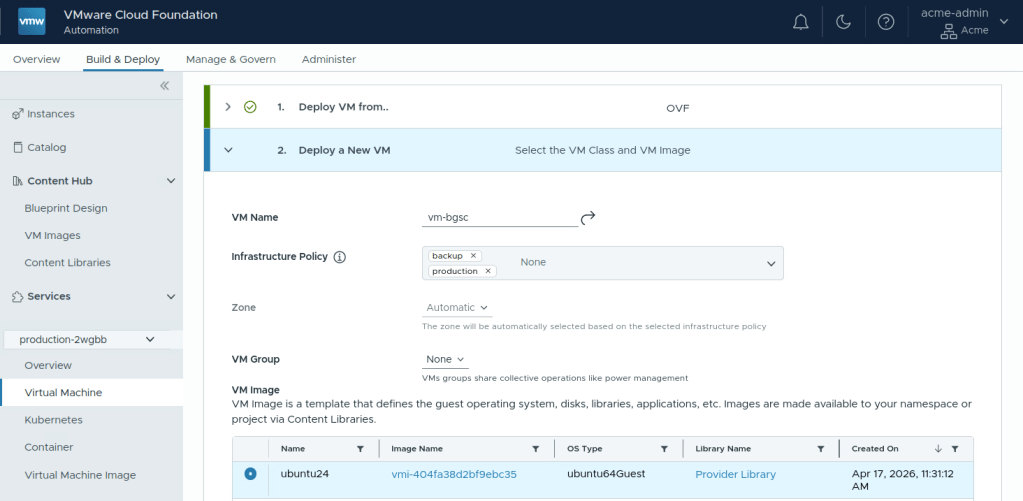
Task: Filter the Image Name column
Action: click(x=536, y=449)
